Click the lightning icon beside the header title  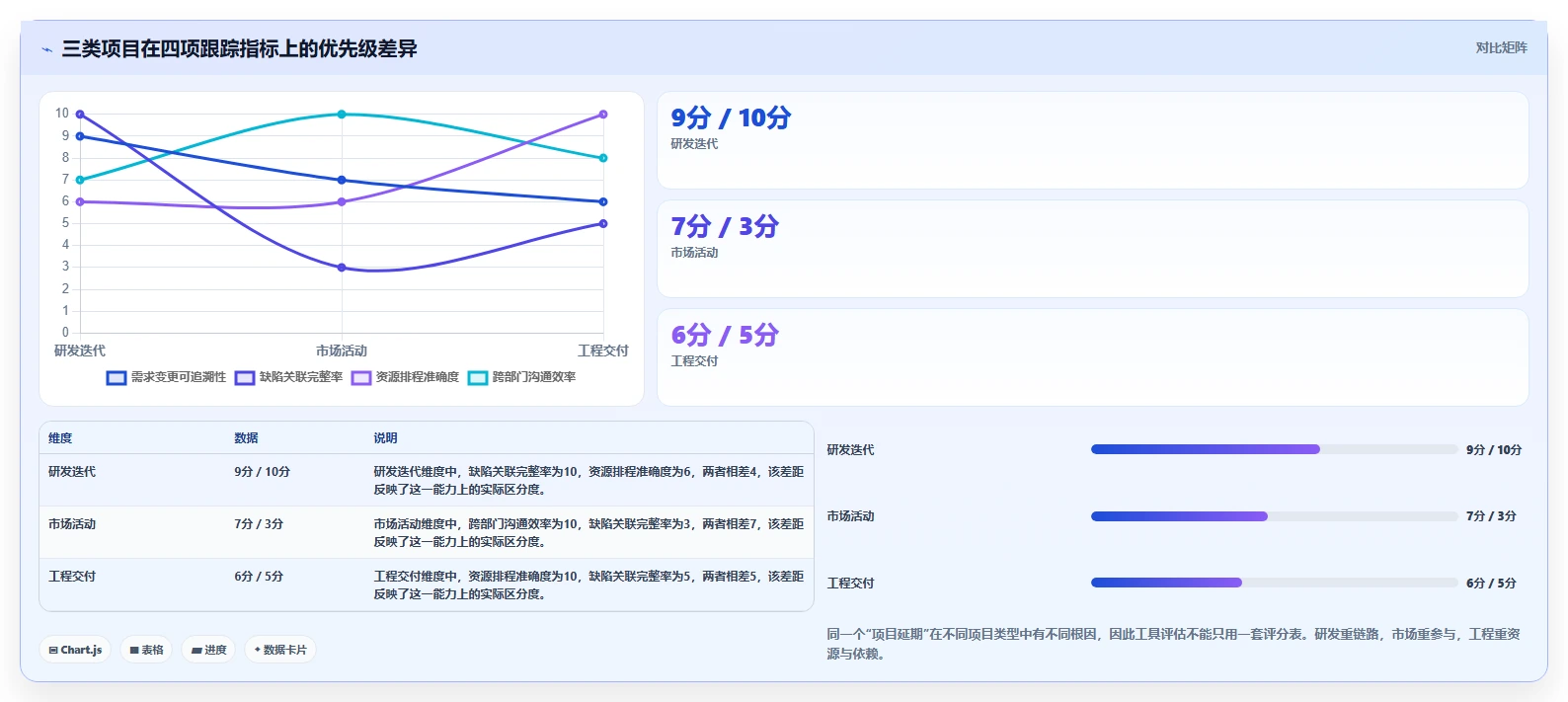pyautogui.click(x=46, y=49)
